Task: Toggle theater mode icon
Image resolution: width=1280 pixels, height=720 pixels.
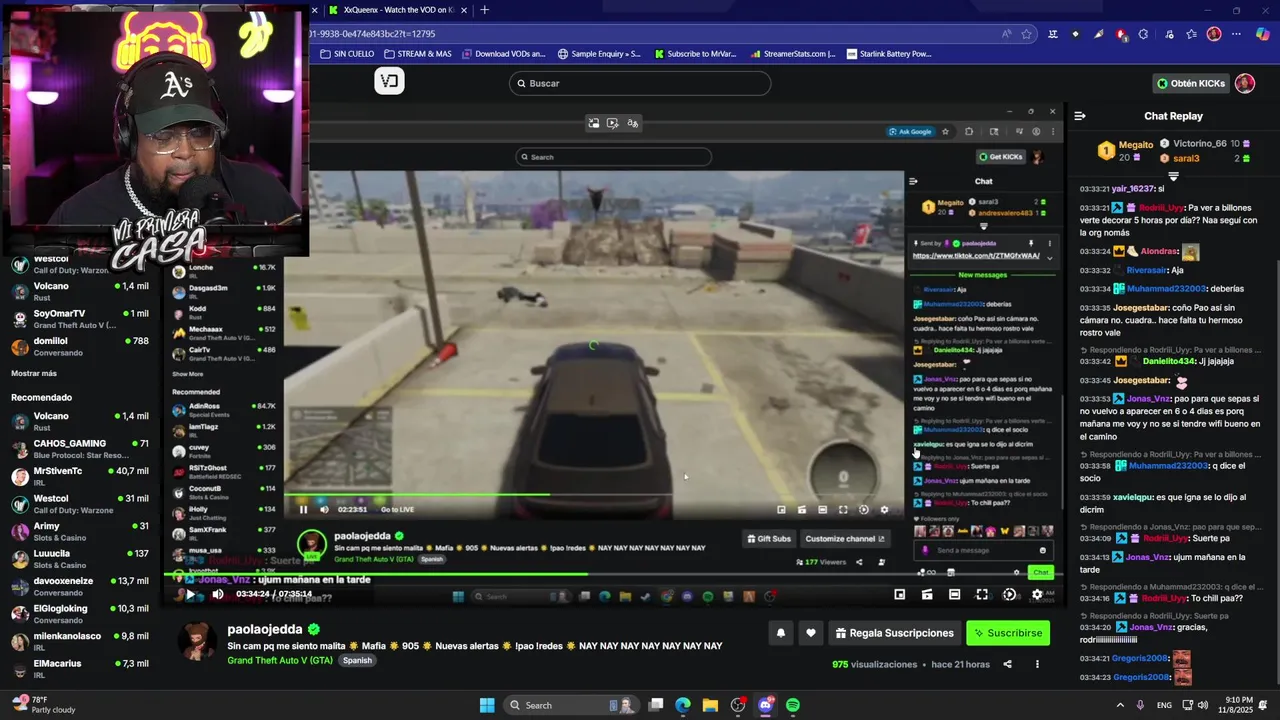Action: (954, 594)
